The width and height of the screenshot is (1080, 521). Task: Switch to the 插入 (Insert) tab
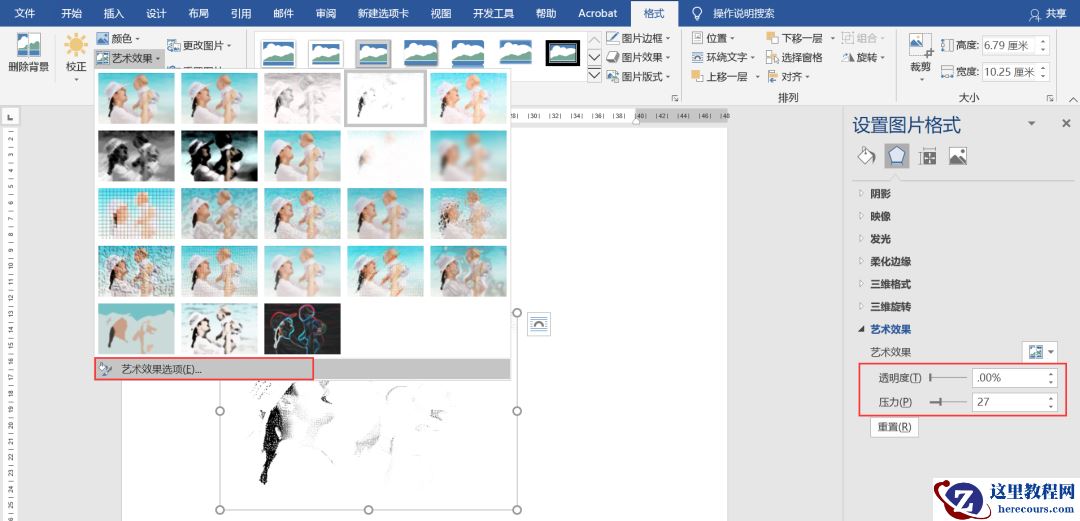(x=114, y=13)
